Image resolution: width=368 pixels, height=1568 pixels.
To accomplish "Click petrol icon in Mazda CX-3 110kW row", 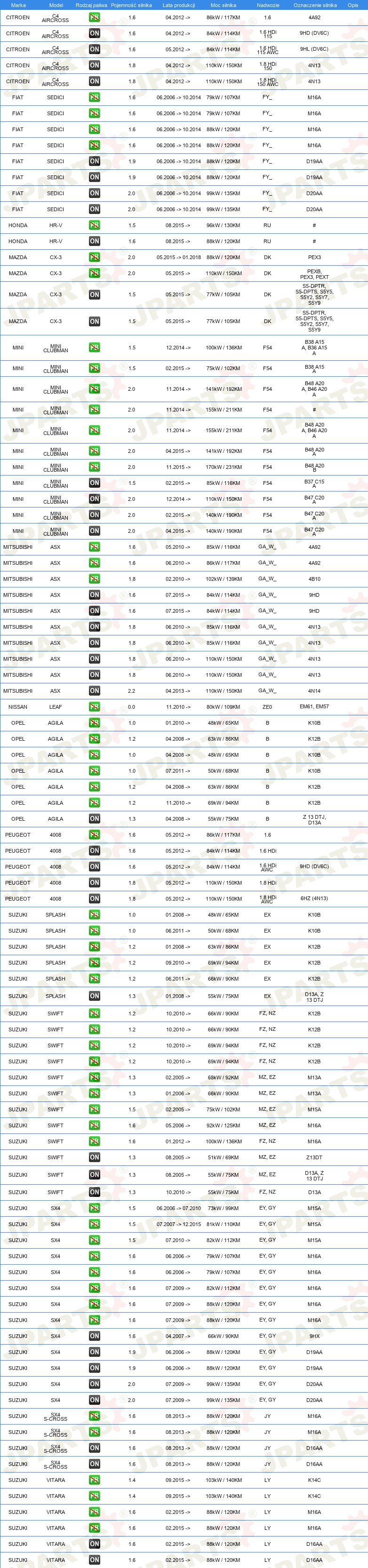I will 95,273.
